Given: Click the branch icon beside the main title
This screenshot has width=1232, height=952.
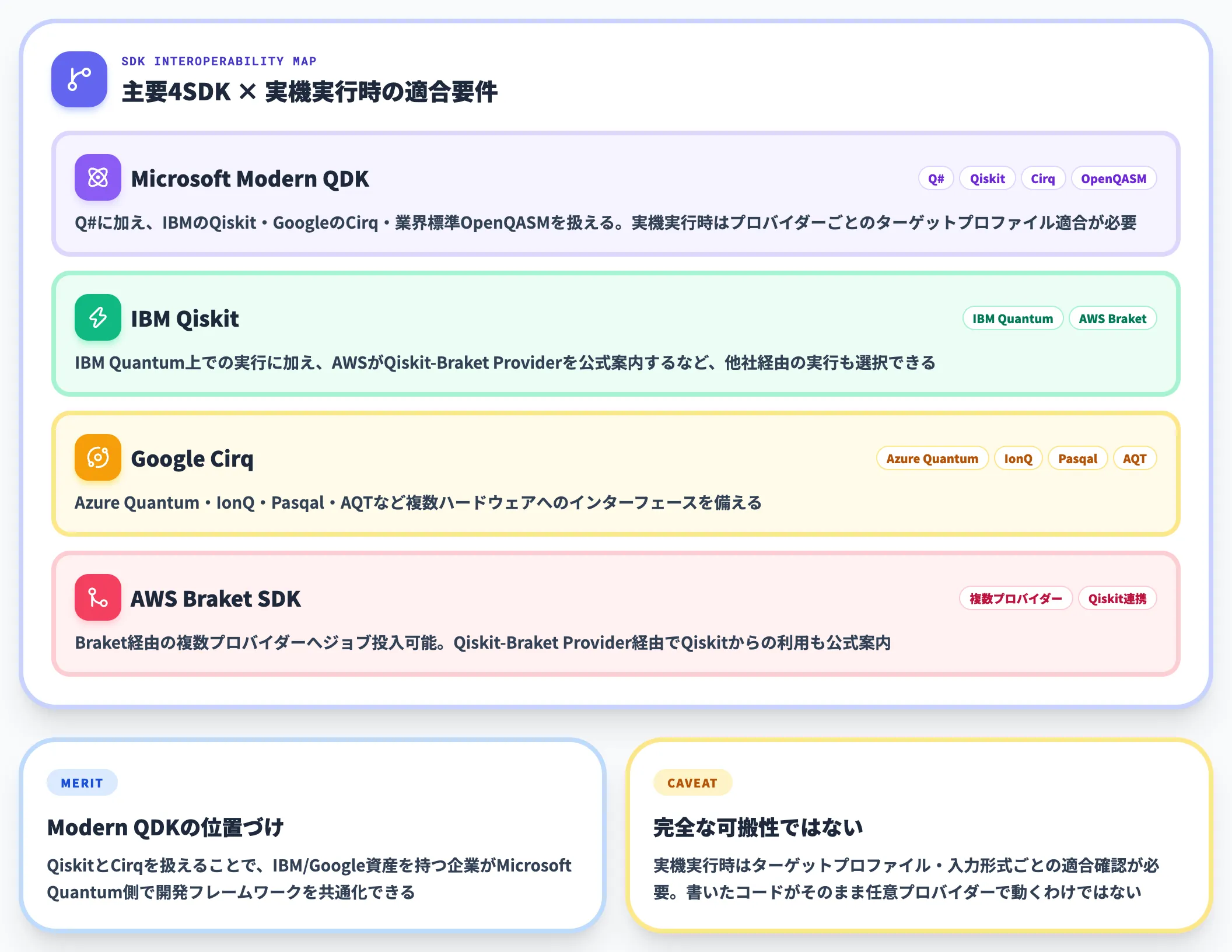Looking at the screenshot, I should (79, 79).
